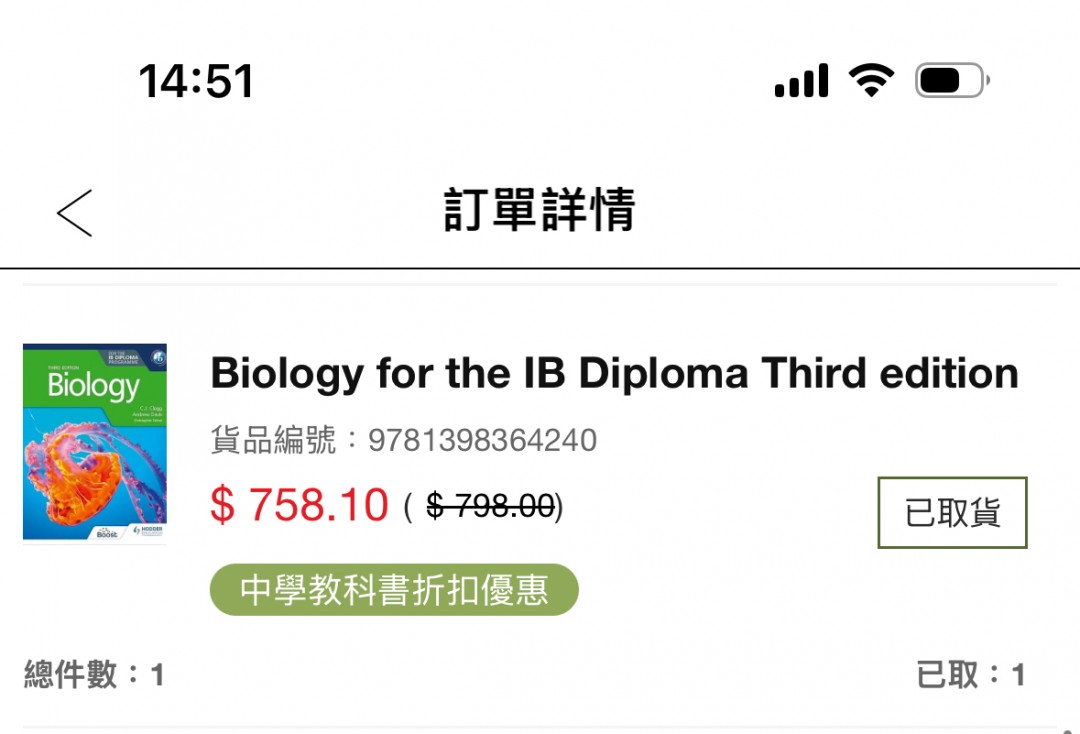1080x734 pixels.
Task: Tap the Wi-Fi status icon
Action: [871, 81]
